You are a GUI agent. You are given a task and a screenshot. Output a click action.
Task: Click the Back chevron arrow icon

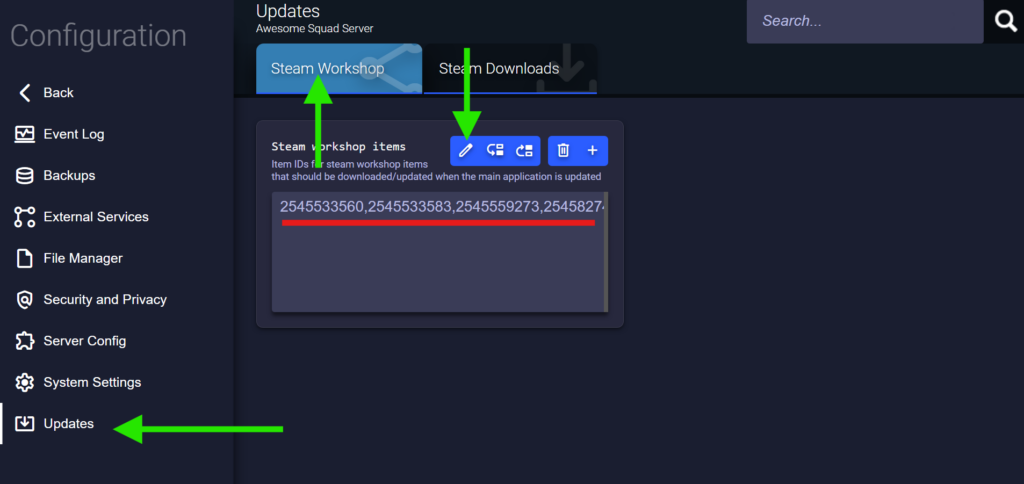pos(25,93)
